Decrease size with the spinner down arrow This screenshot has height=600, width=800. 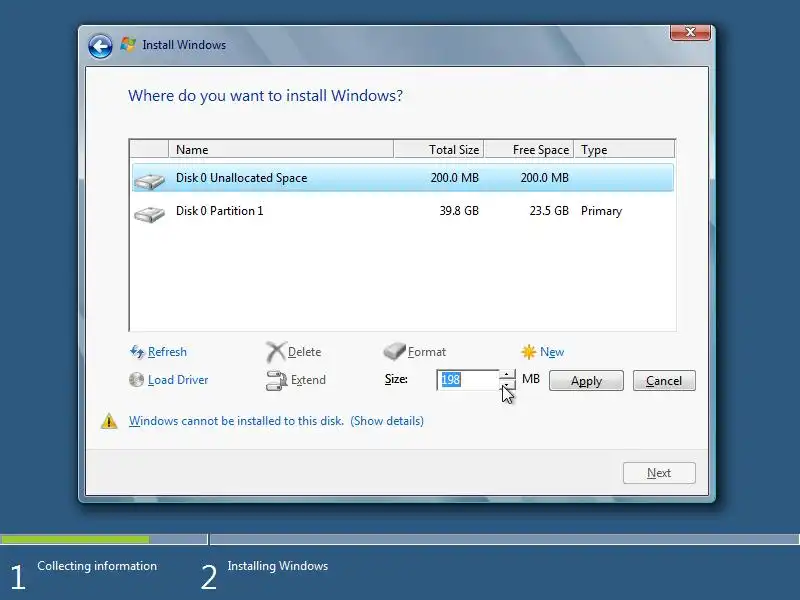[507, 385]
